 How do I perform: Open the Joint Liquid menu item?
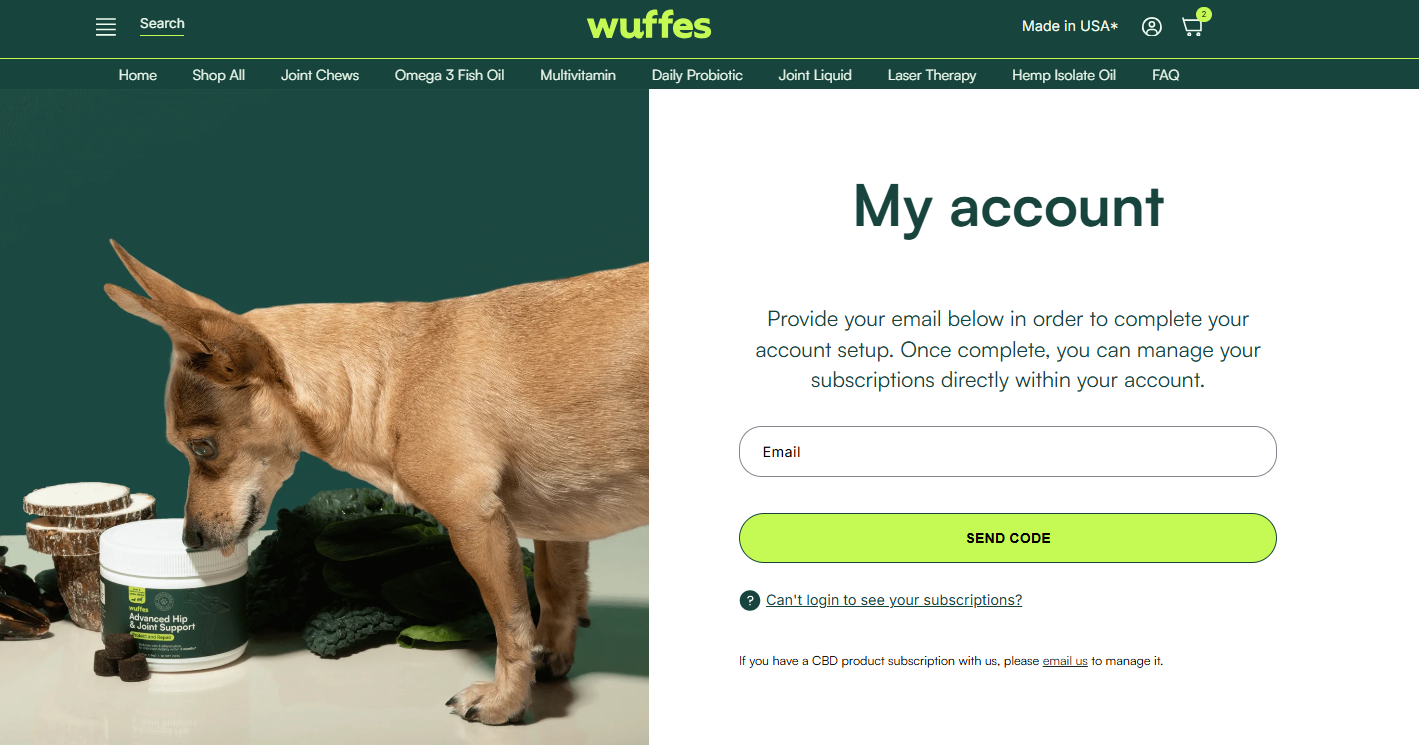click(815, 75)
